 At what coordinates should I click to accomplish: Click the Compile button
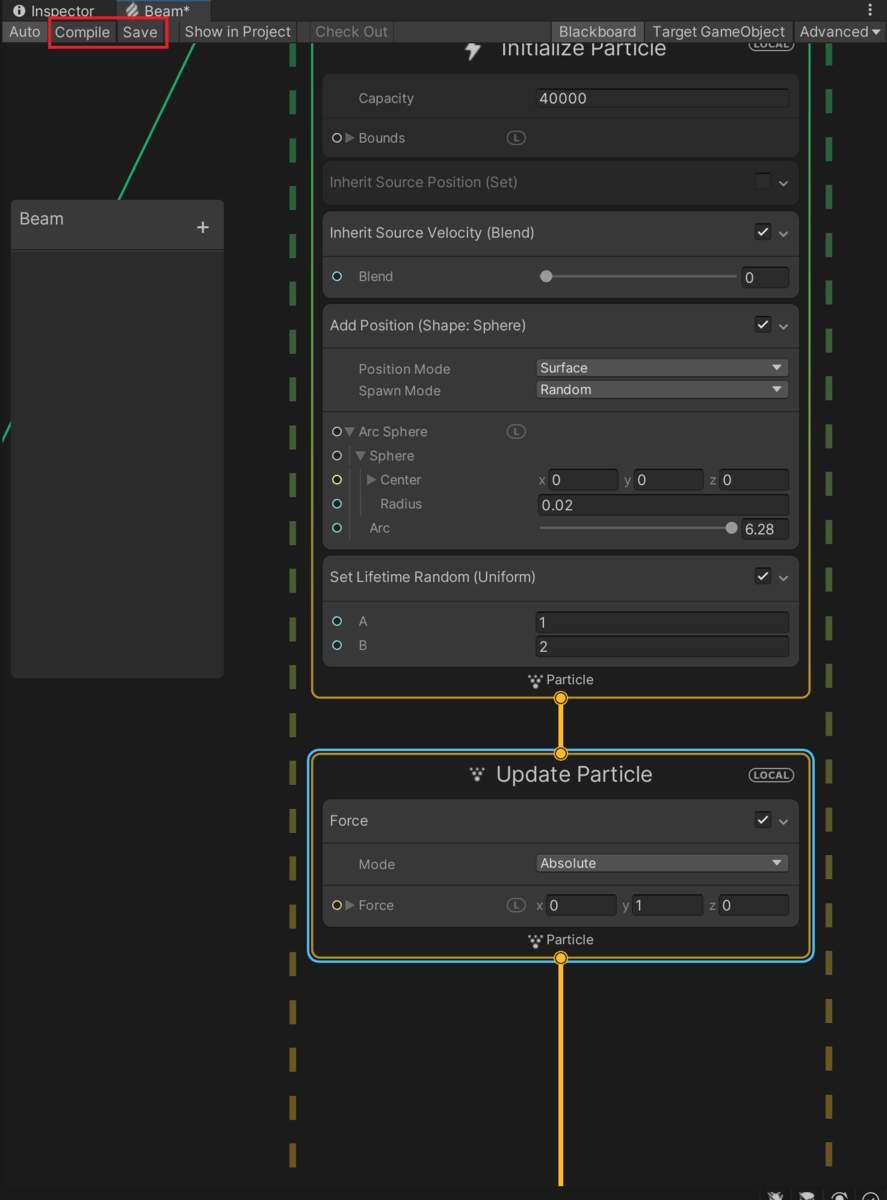82,31
